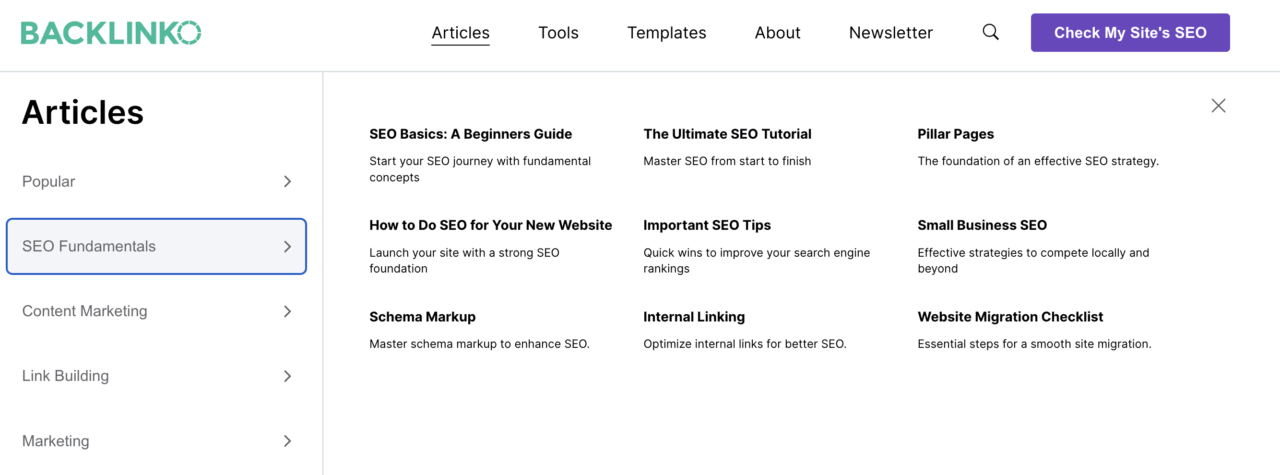This screenshot has width=1280, height=475.
Task: Expand the Content Marketing chevron
Action: click(x=287, y=312)
